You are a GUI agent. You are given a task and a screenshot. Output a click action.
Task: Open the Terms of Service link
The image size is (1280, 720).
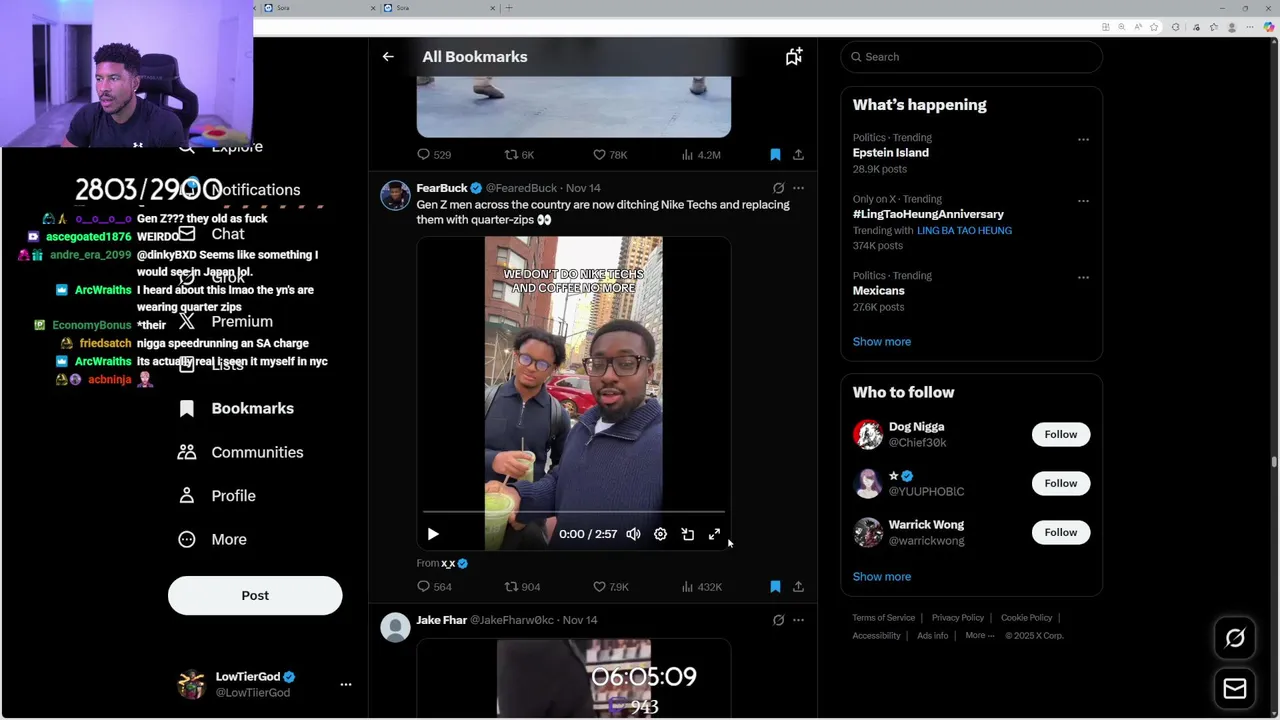pos(884,618)
